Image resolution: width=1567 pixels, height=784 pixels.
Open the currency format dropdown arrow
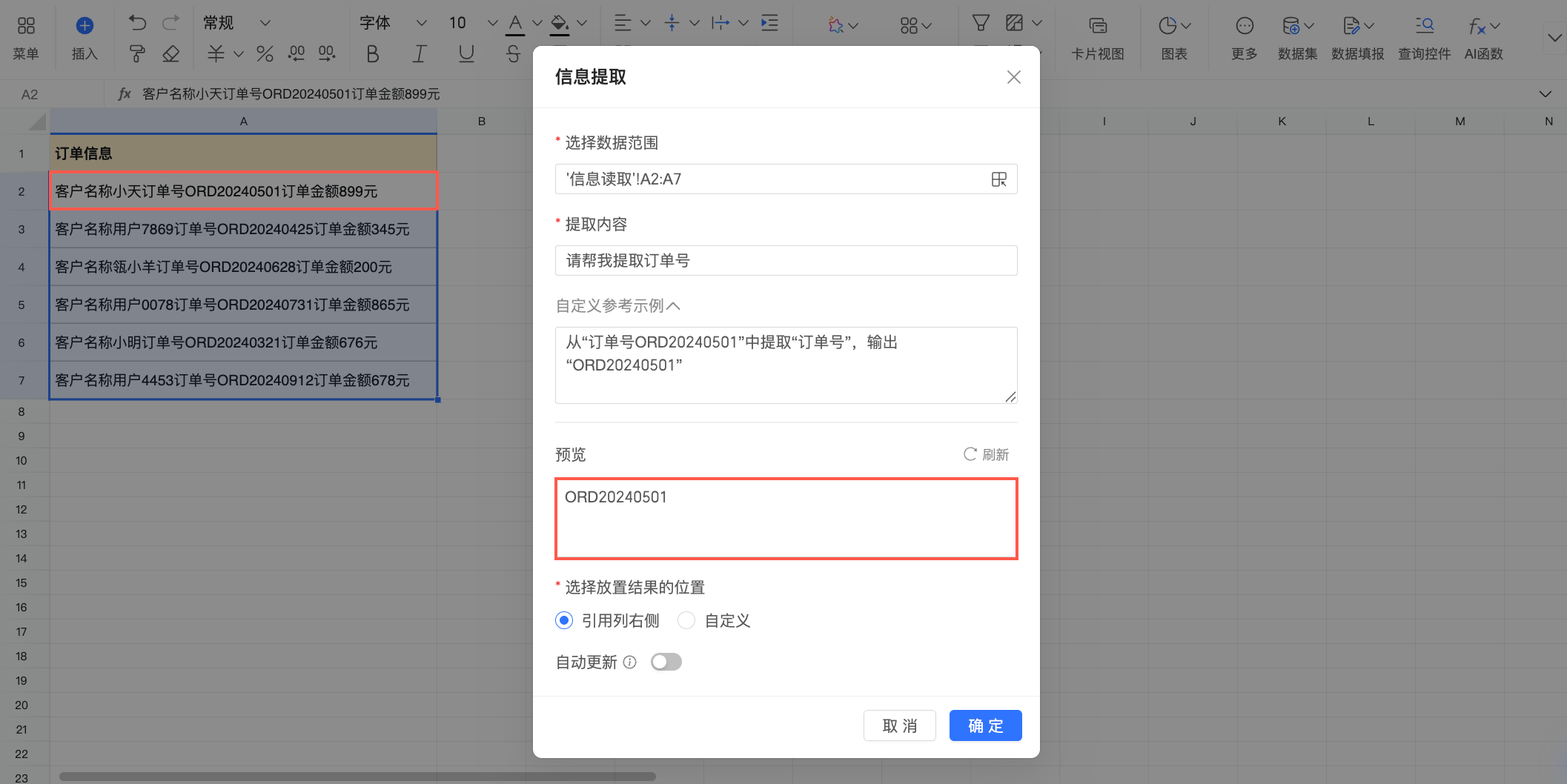pos(238,53)
